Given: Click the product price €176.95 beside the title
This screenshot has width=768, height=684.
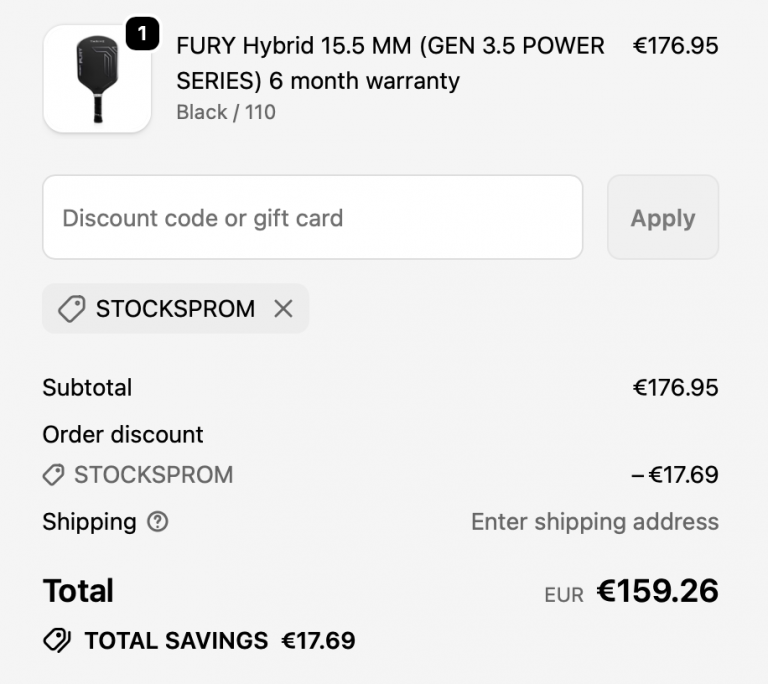Looking at the screenshot, I should [x=675, y=46].
